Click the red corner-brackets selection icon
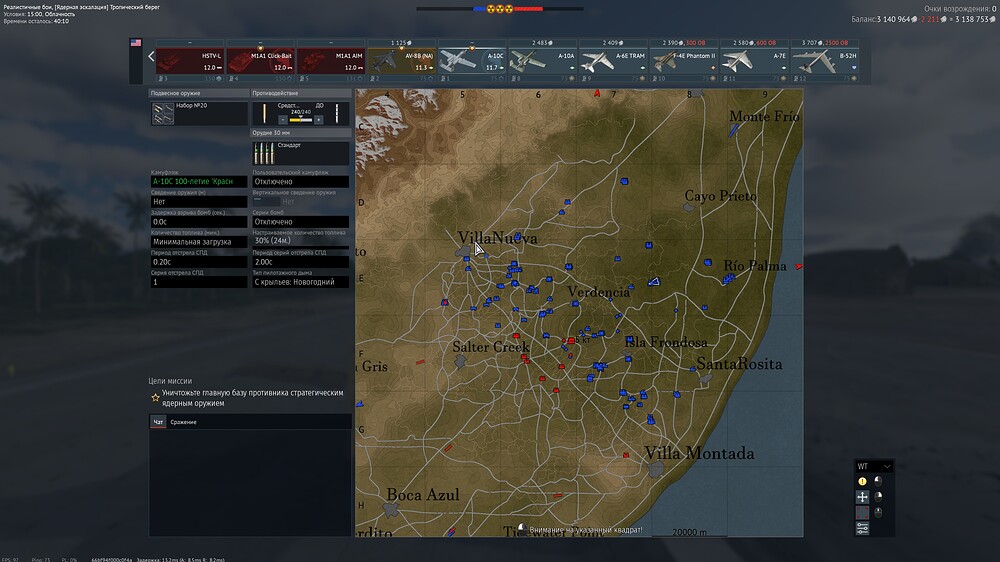The image size is (1000, 562). [x=862, y=513]
